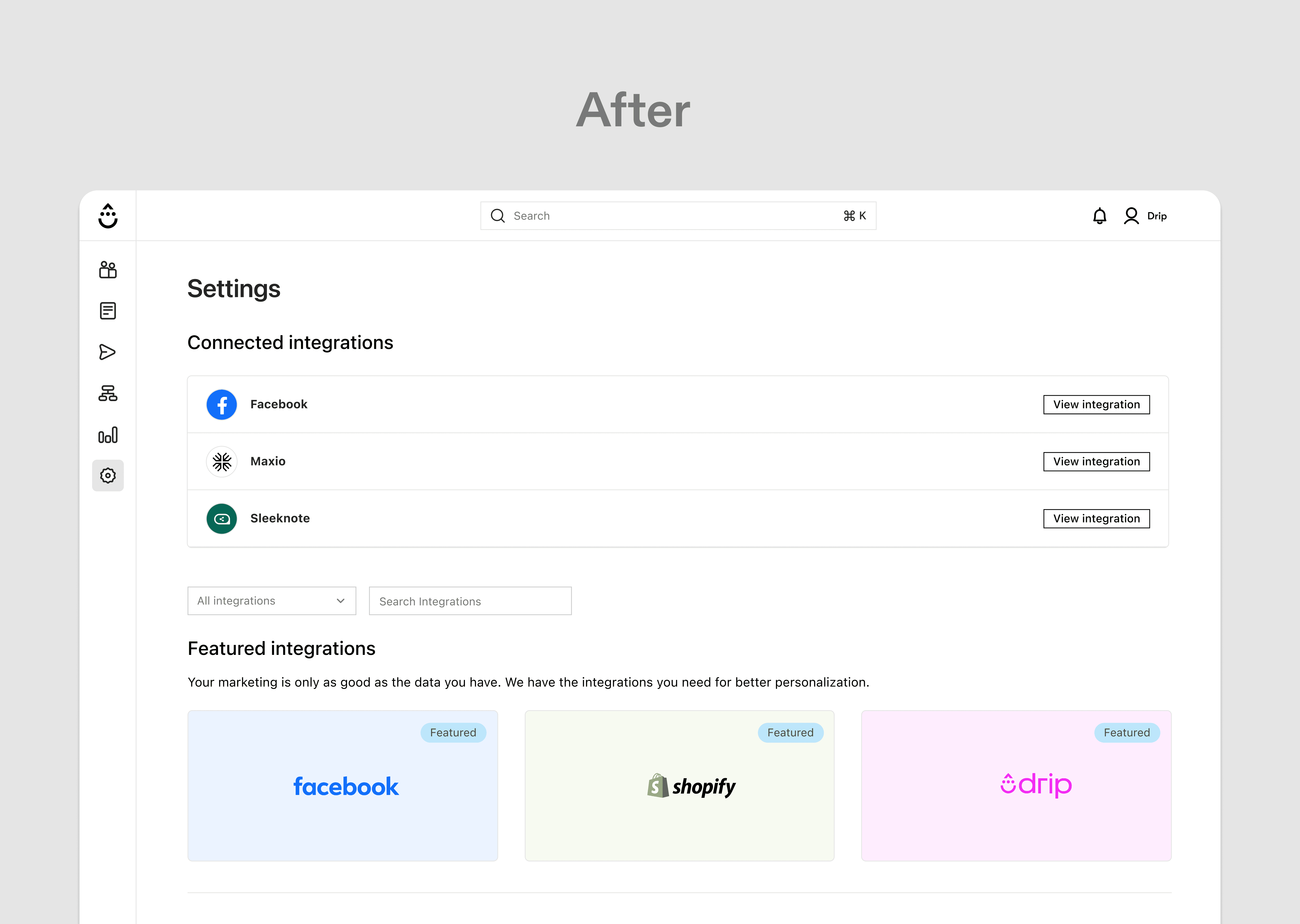Click the Drip logo in the sidebar
The height and width of the screenshot is (924, 1300).
click(108, 216)
